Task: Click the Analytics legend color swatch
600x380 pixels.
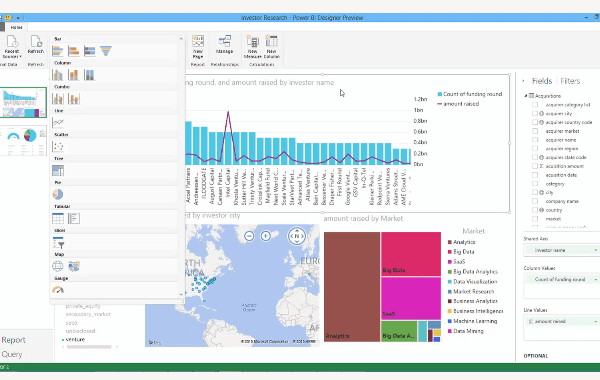Action: pos(450,242)
